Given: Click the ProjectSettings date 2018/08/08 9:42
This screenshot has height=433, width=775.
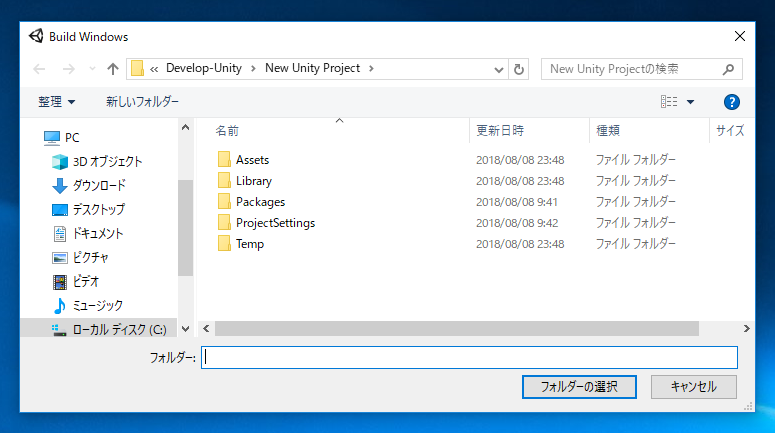Looking at the screenshot, I should [517, 223].
